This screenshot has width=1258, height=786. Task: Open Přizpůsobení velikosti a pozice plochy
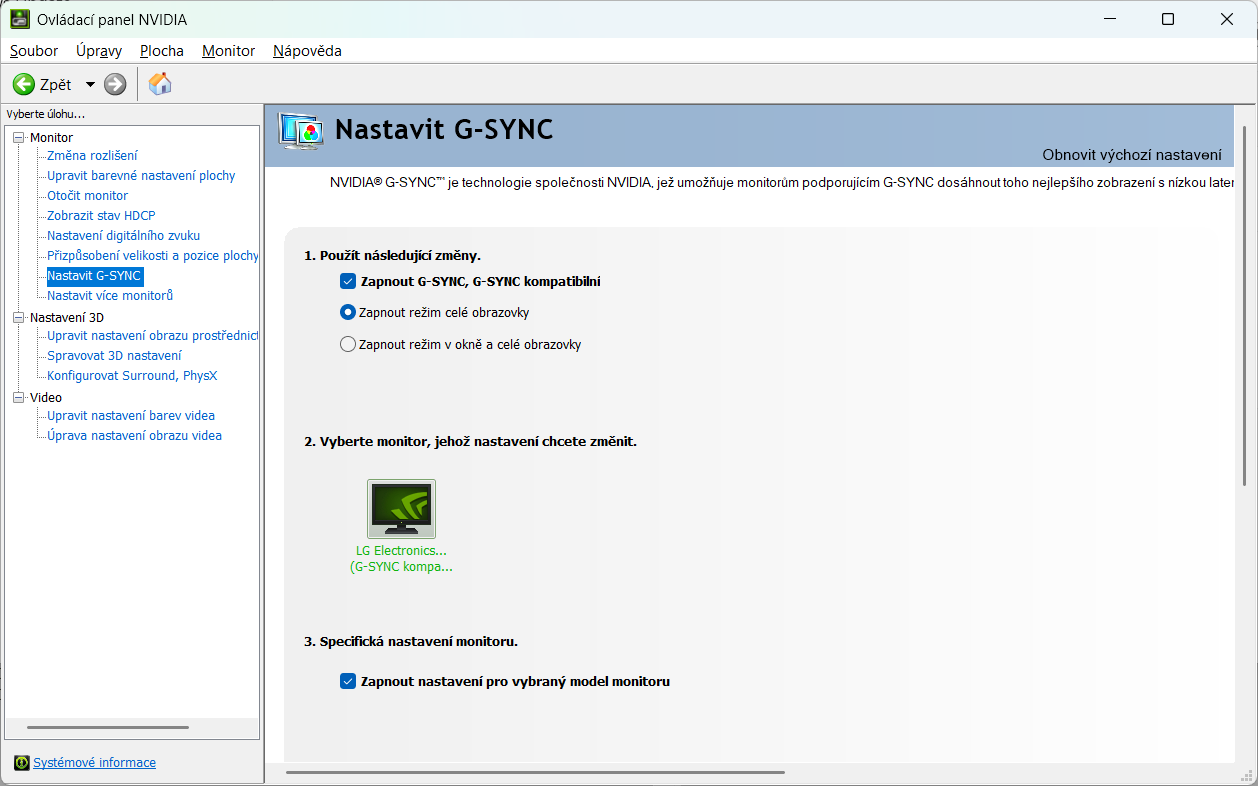coord(152,255)
